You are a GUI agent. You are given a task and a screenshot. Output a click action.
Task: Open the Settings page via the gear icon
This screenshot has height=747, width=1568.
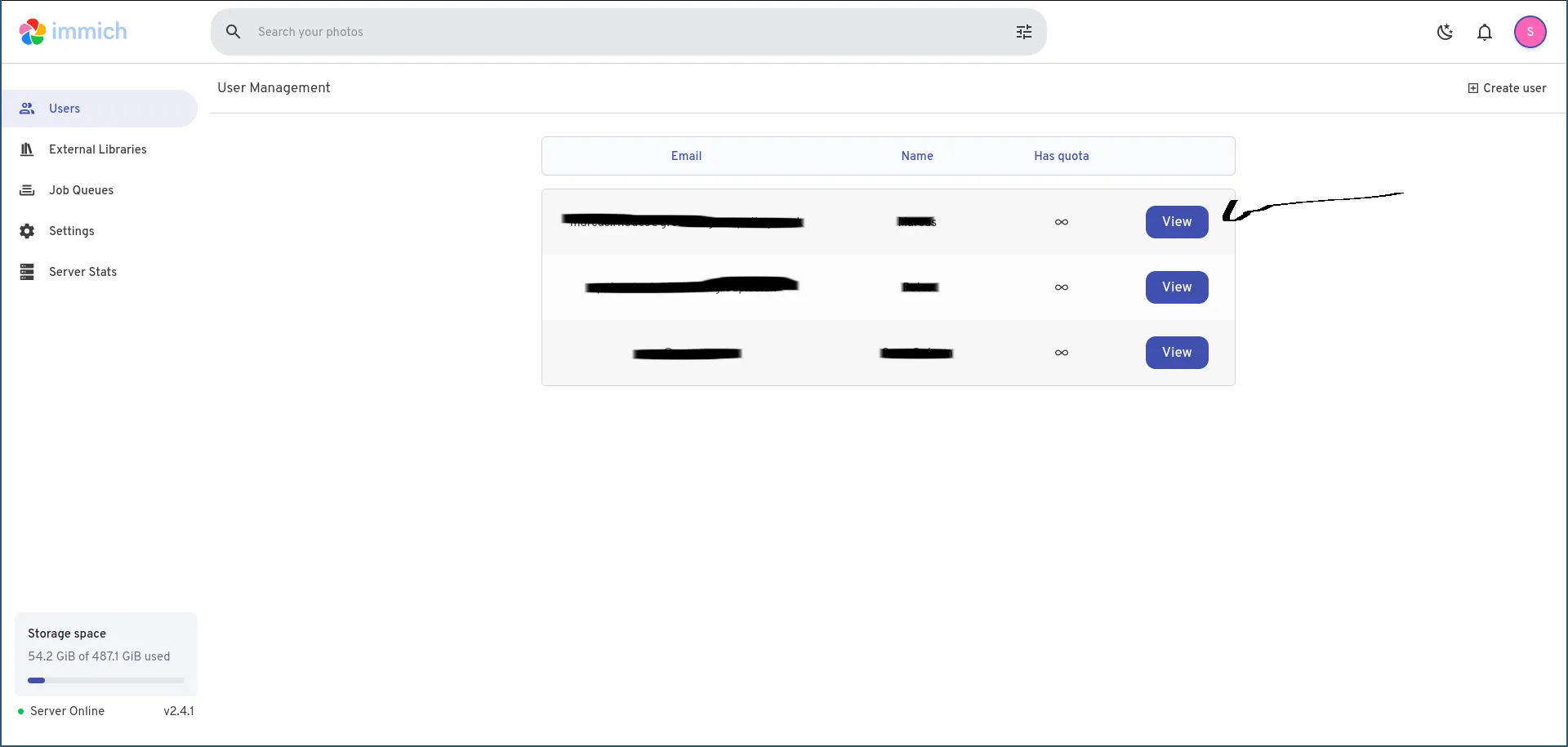pos(72,231)
